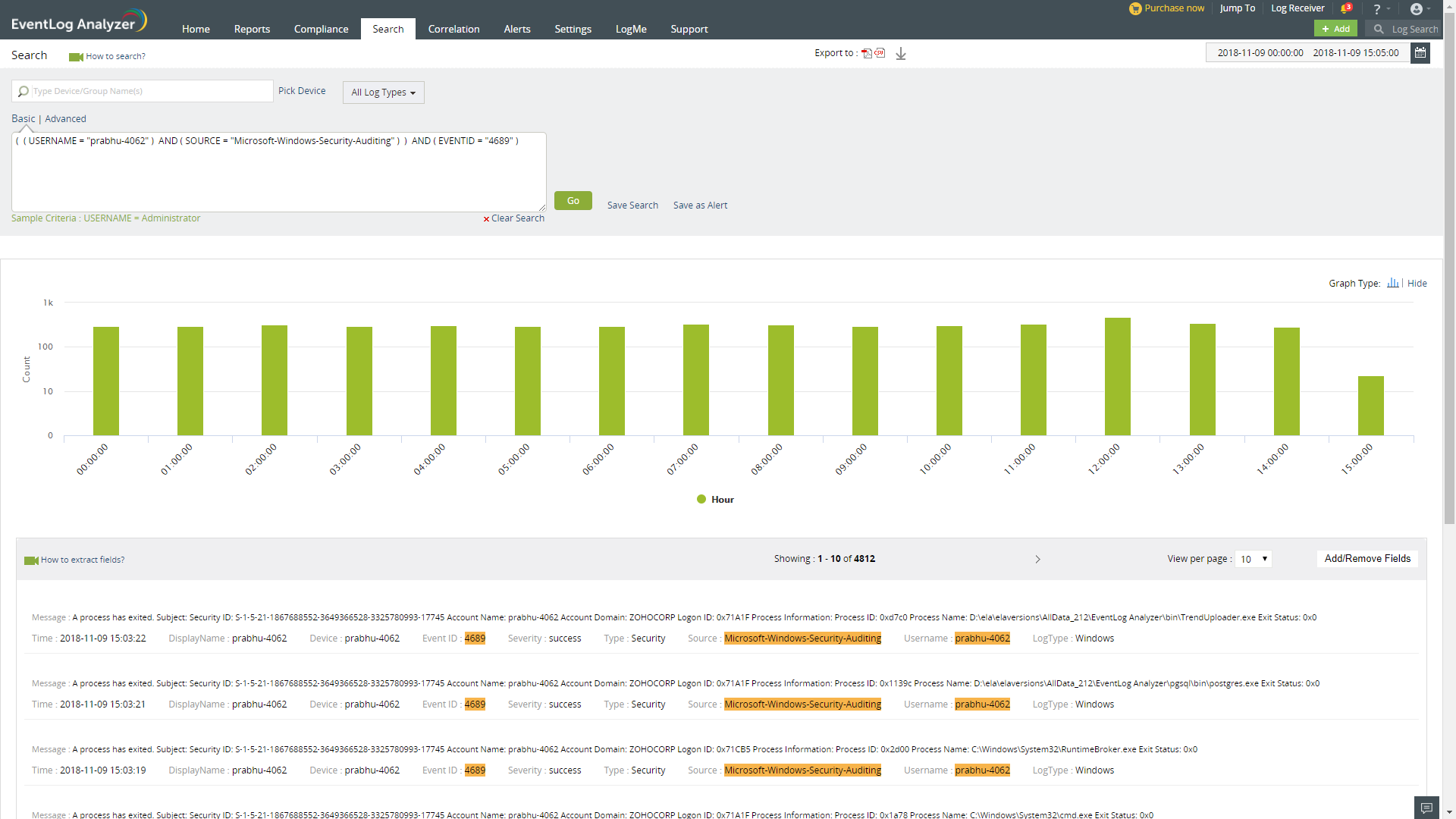Switch to Advanced search mode
1456x819 pixels.
[x=65, y=118]
